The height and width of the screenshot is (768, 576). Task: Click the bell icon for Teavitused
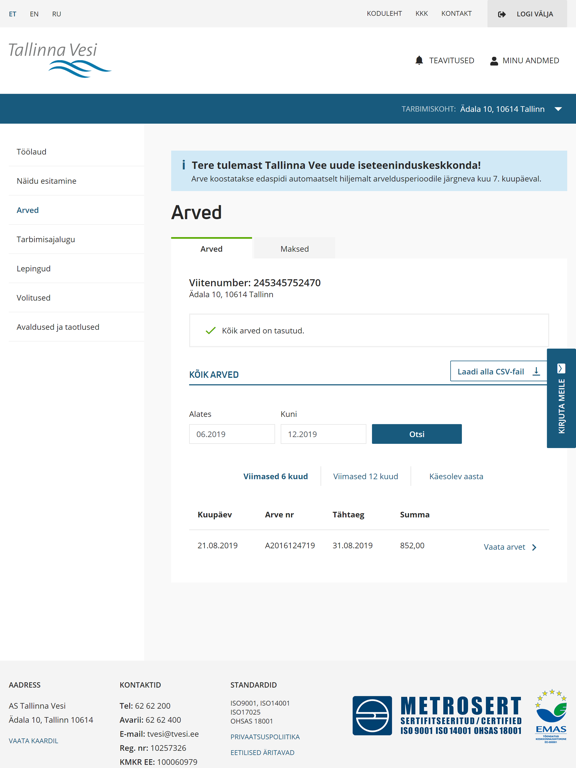click(x=419, y=60)
